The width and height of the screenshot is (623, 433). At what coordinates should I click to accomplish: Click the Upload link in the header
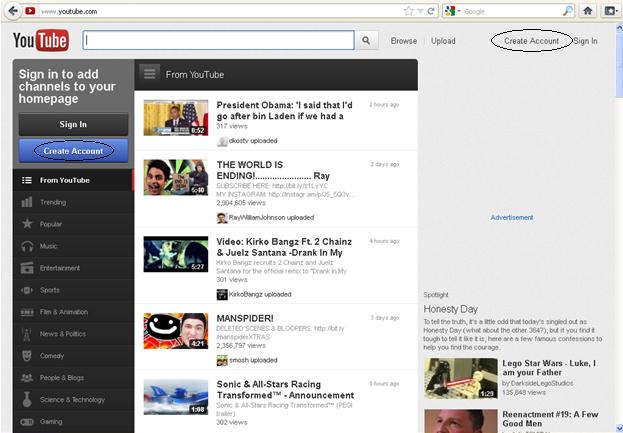(x=443, y=41)
